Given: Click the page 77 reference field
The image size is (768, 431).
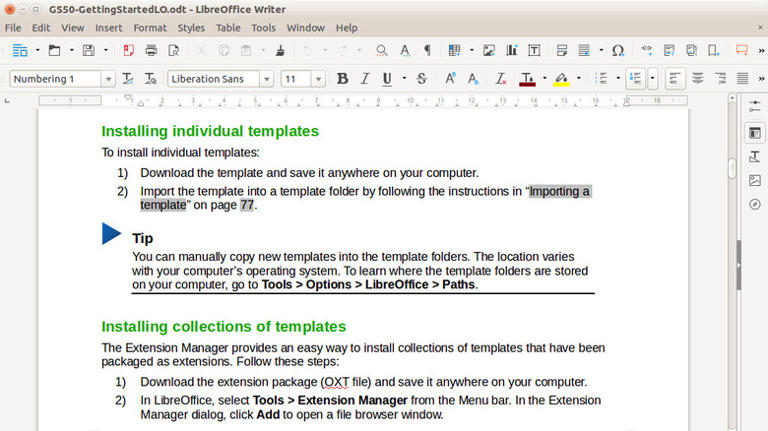Looking at the screenshot, I should 247,205.
